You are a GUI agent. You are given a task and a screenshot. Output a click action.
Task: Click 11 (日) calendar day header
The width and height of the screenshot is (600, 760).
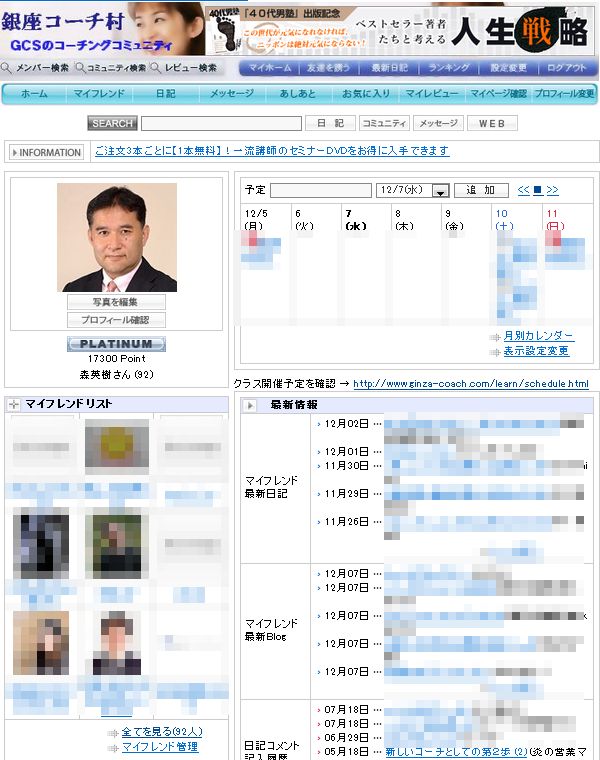point(555,220)
